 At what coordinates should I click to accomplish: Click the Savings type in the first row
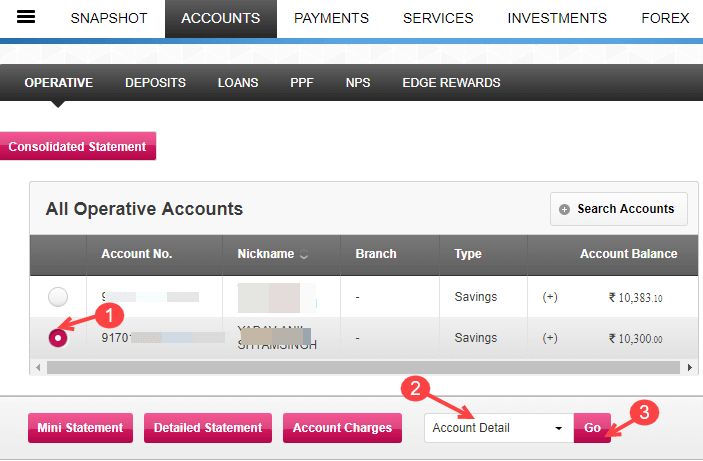tap(476, 297)
